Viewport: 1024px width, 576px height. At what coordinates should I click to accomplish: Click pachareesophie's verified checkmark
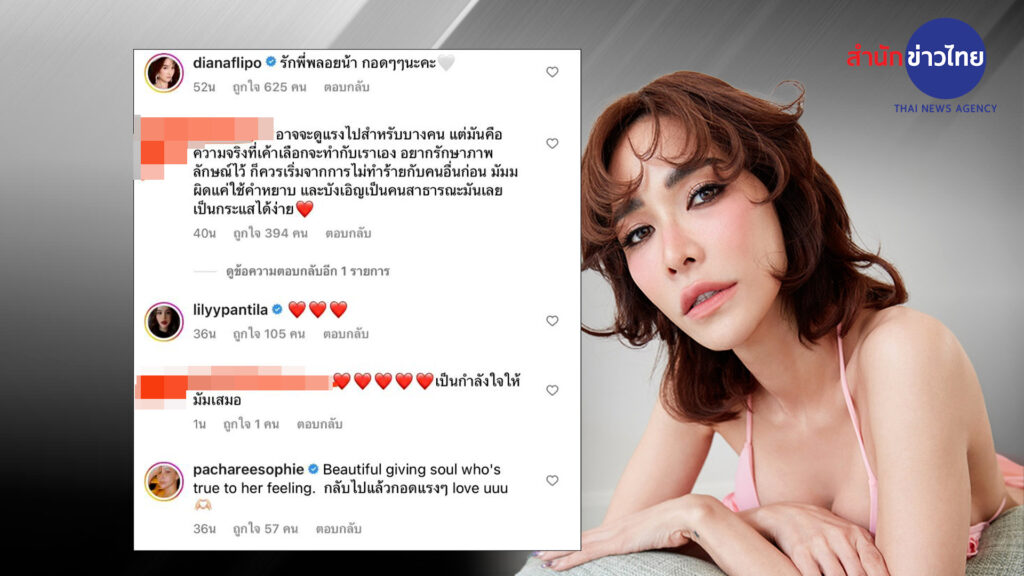click(313, 469)
